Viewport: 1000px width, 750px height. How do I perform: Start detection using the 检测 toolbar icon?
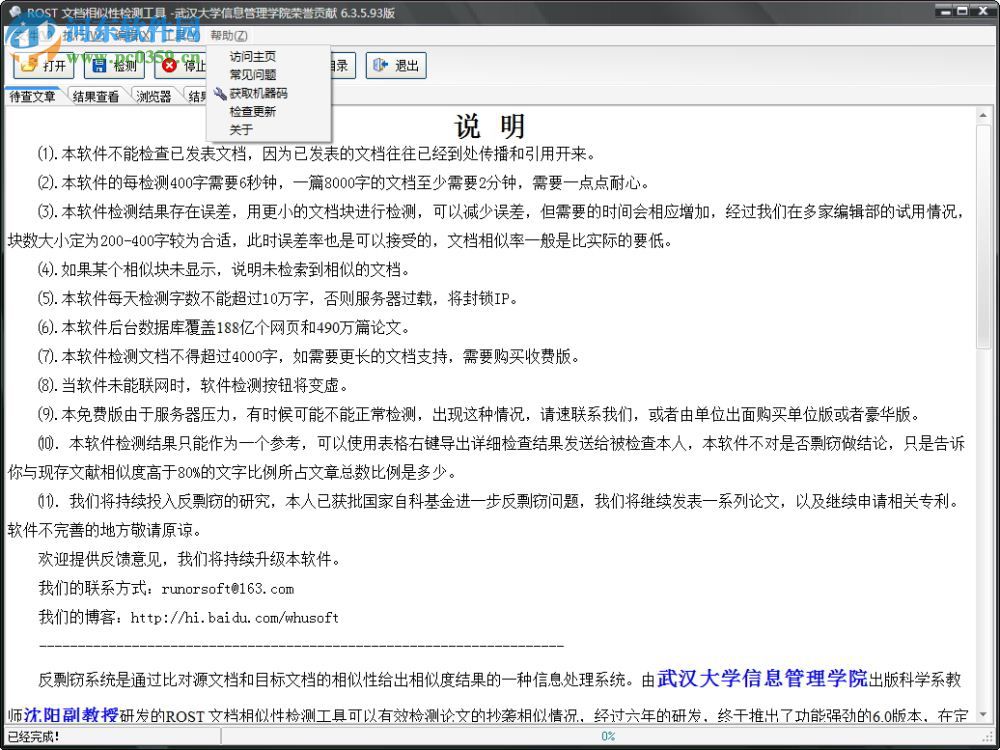113,66
